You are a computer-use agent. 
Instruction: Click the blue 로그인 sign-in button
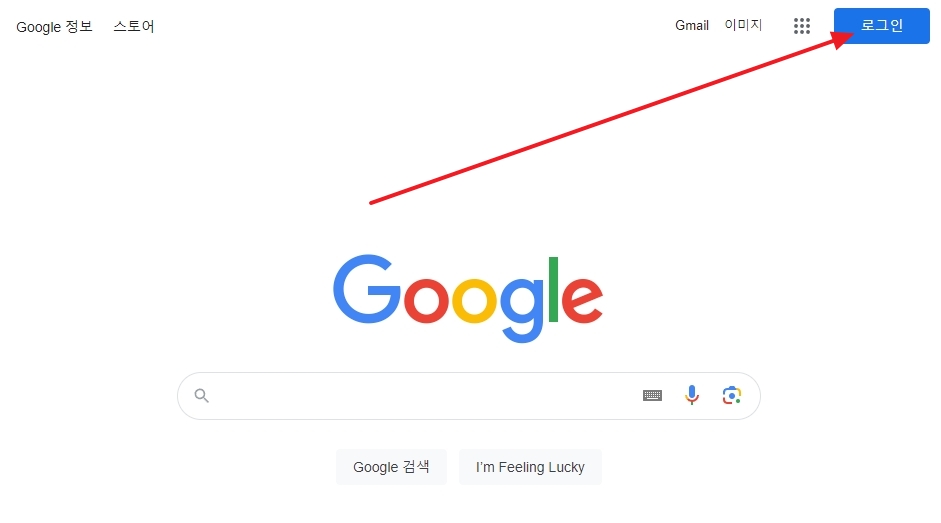(x=882, y=26)
